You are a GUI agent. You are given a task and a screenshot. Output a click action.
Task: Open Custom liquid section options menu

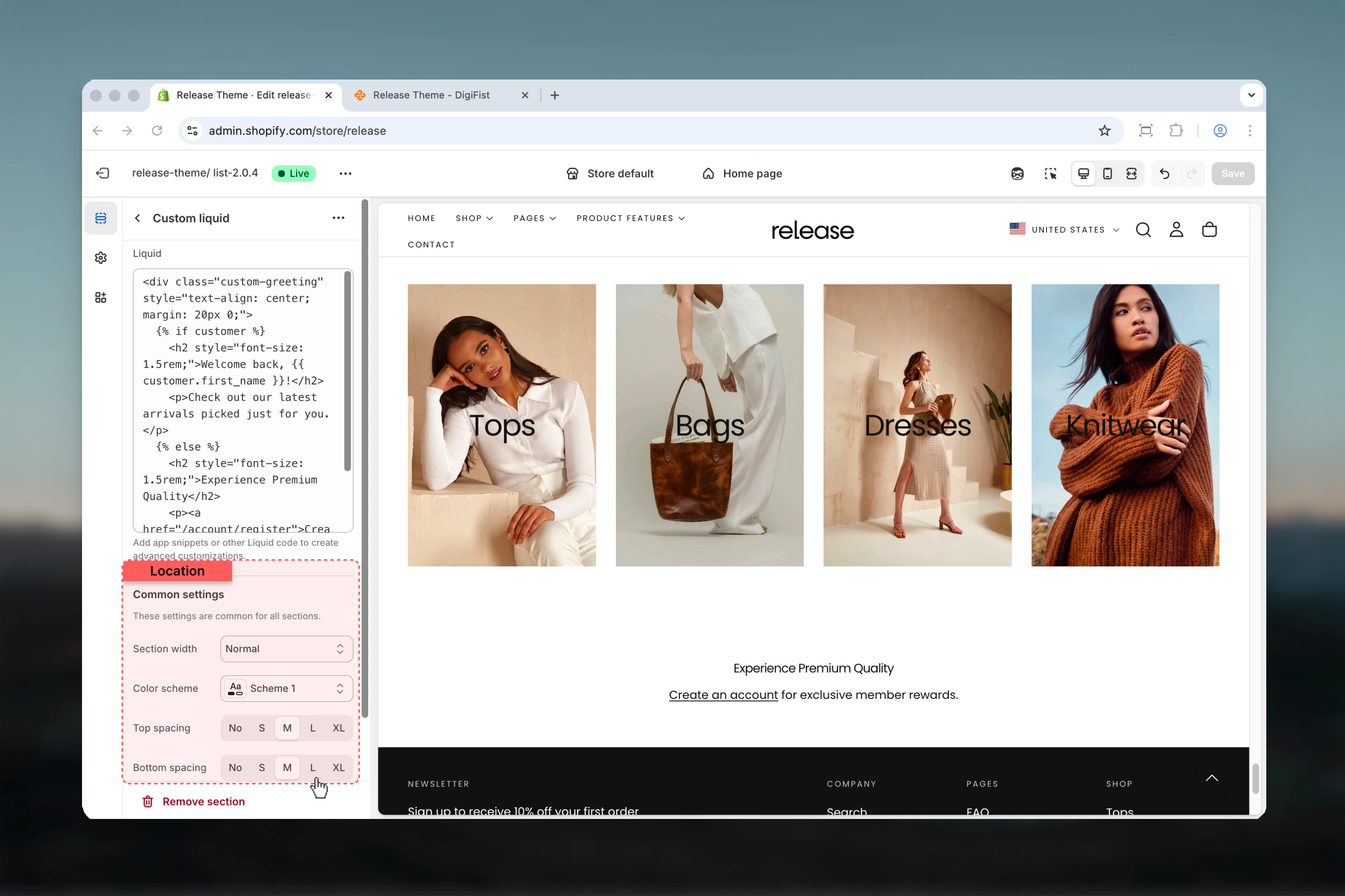tap(338, 218)
